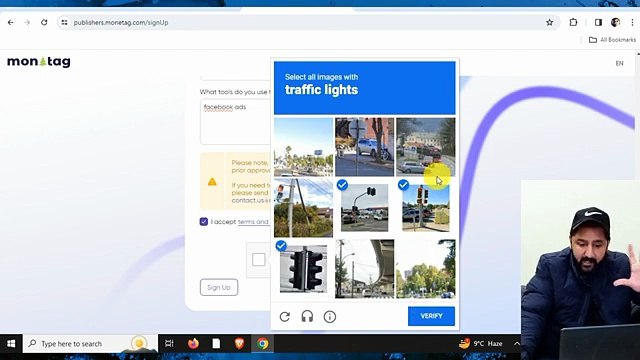
Task: Click the Sign Up button
Action: pos(219,287)
